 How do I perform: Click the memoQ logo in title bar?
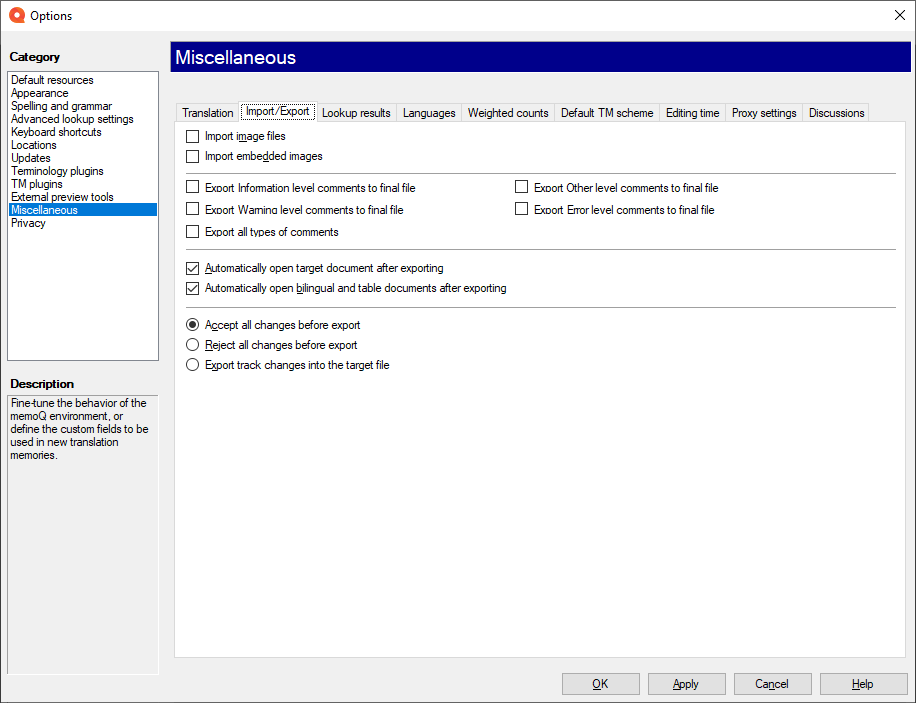14,15
